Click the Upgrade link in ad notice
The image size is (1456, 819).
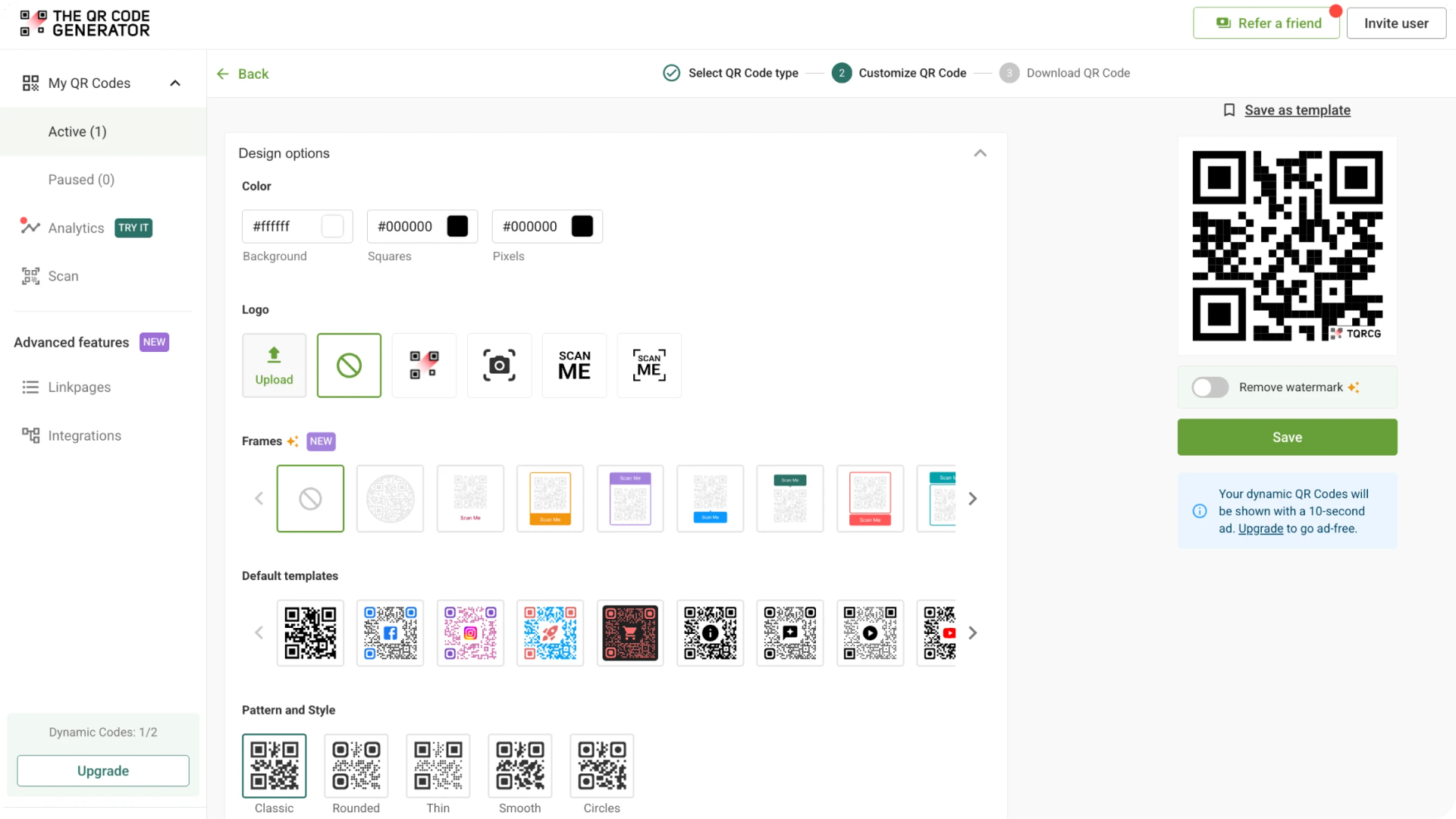1260,529
